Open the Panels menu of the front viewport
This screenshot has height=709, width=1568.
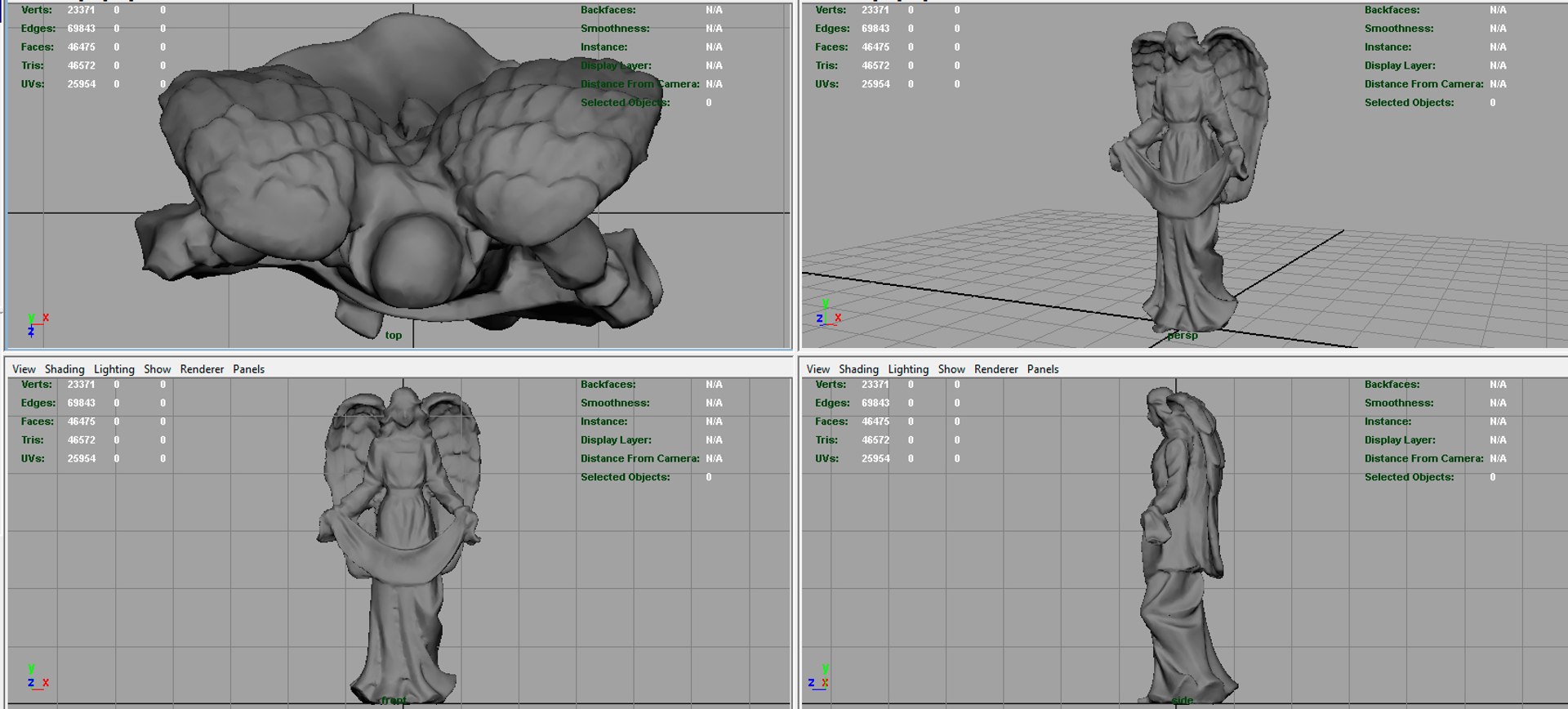click(x=249, y=369)
